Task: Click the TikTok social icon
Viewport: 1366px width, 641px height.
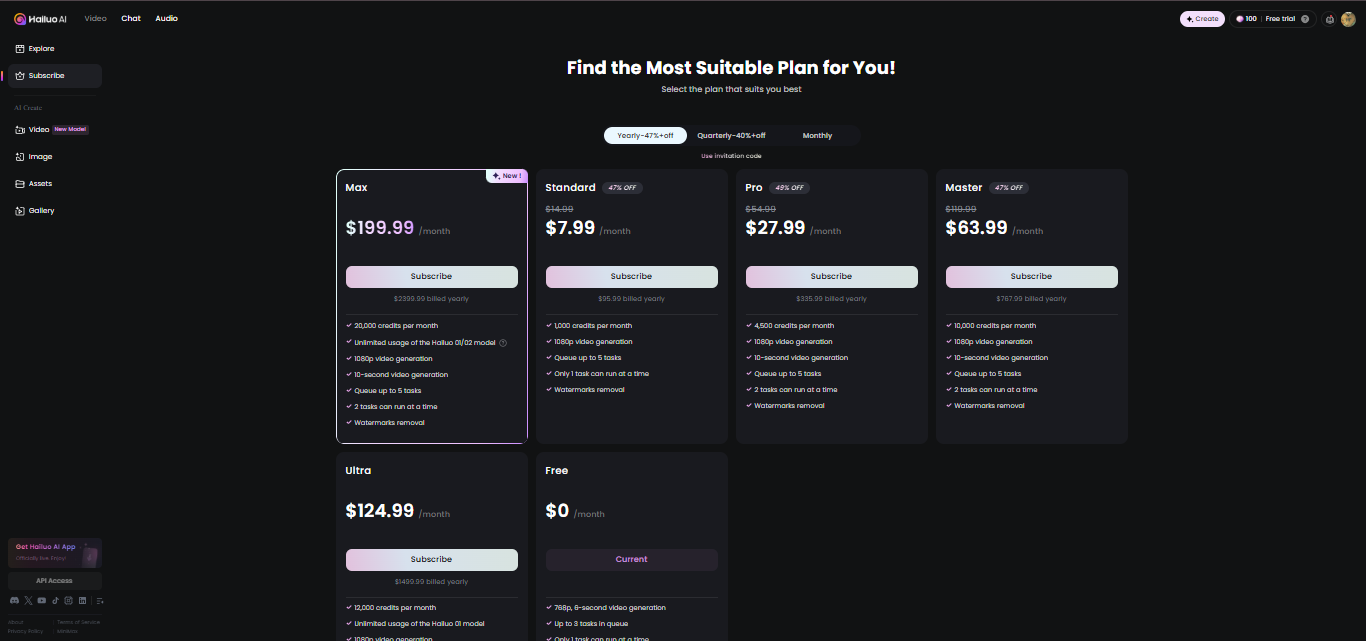Action: (55, 600)
